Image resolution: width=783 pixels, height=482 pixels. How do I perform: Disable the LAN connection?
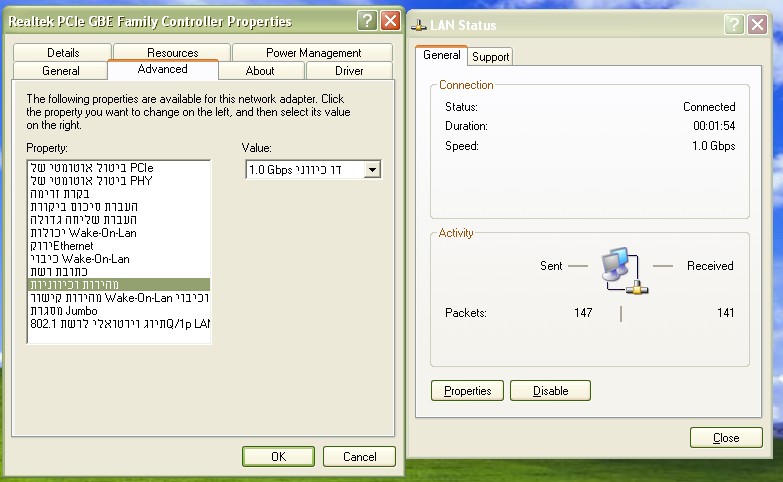pyautogui.click(x=550, y=391)
